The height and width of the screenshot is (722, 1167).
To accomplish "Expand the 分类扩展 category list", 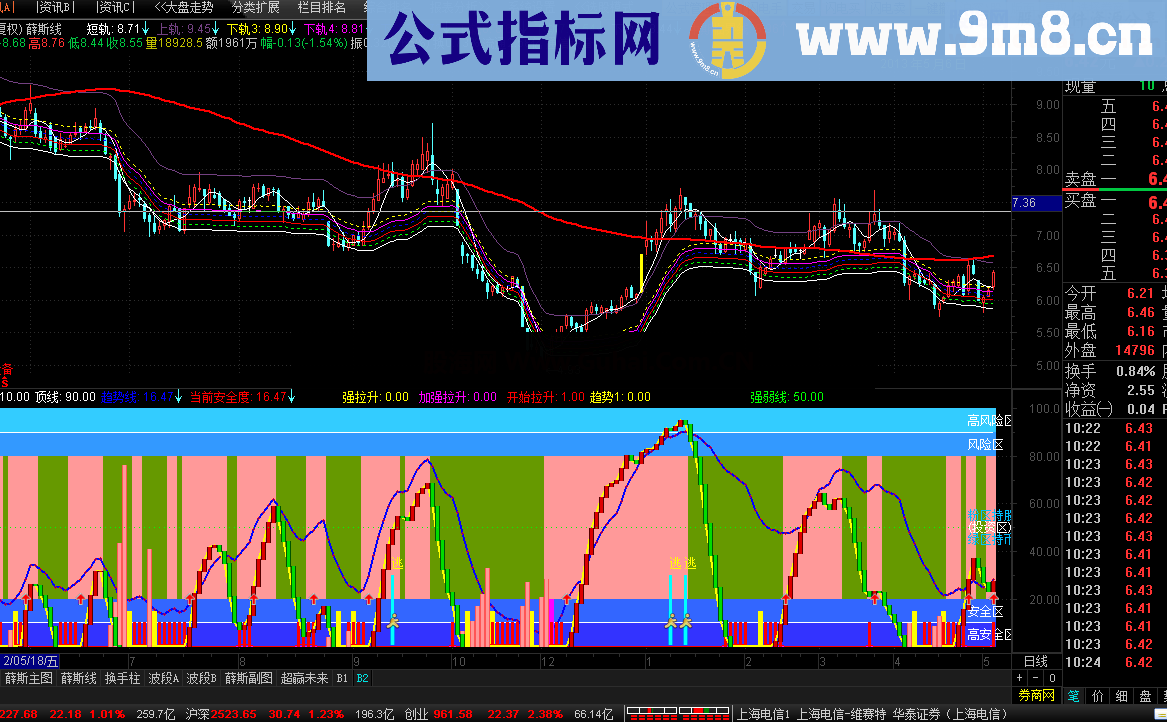I will tap(256, 7).
